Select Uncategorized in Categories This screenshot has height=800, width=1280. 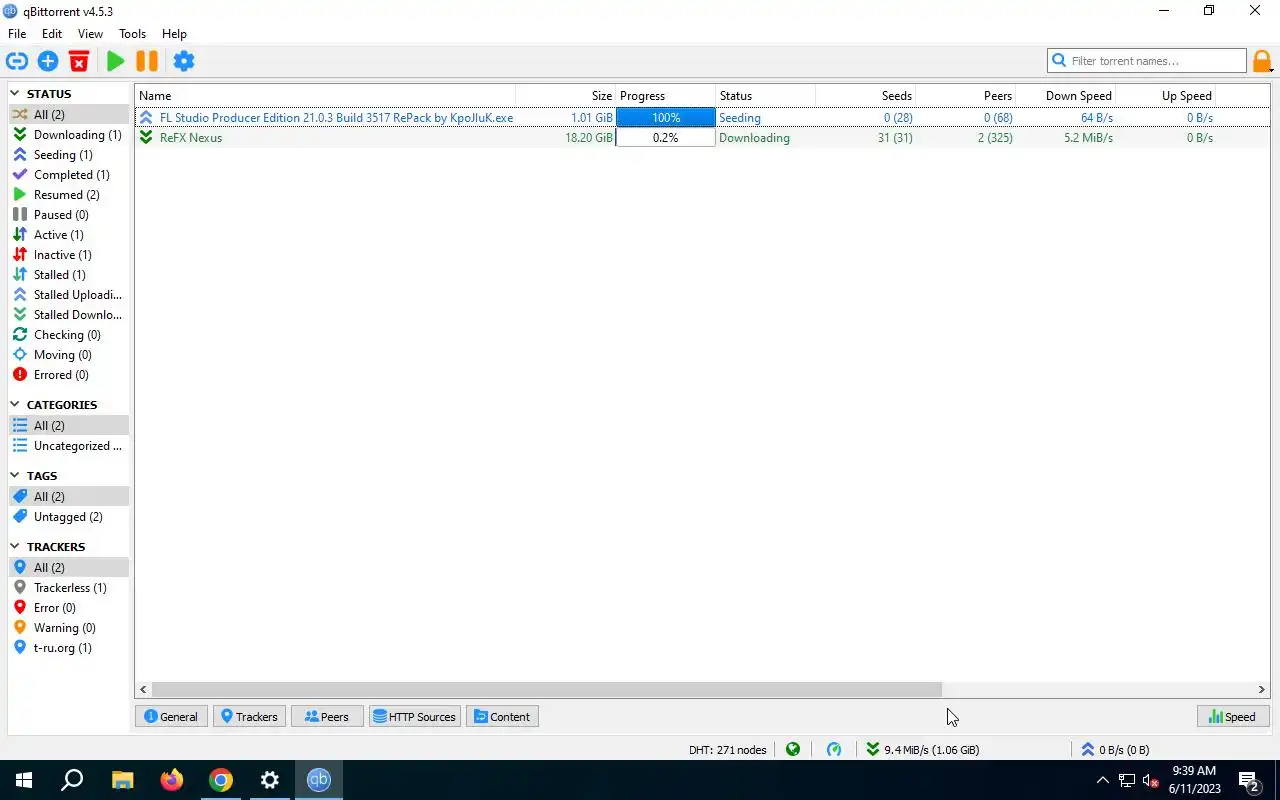(x=68, y=446)
